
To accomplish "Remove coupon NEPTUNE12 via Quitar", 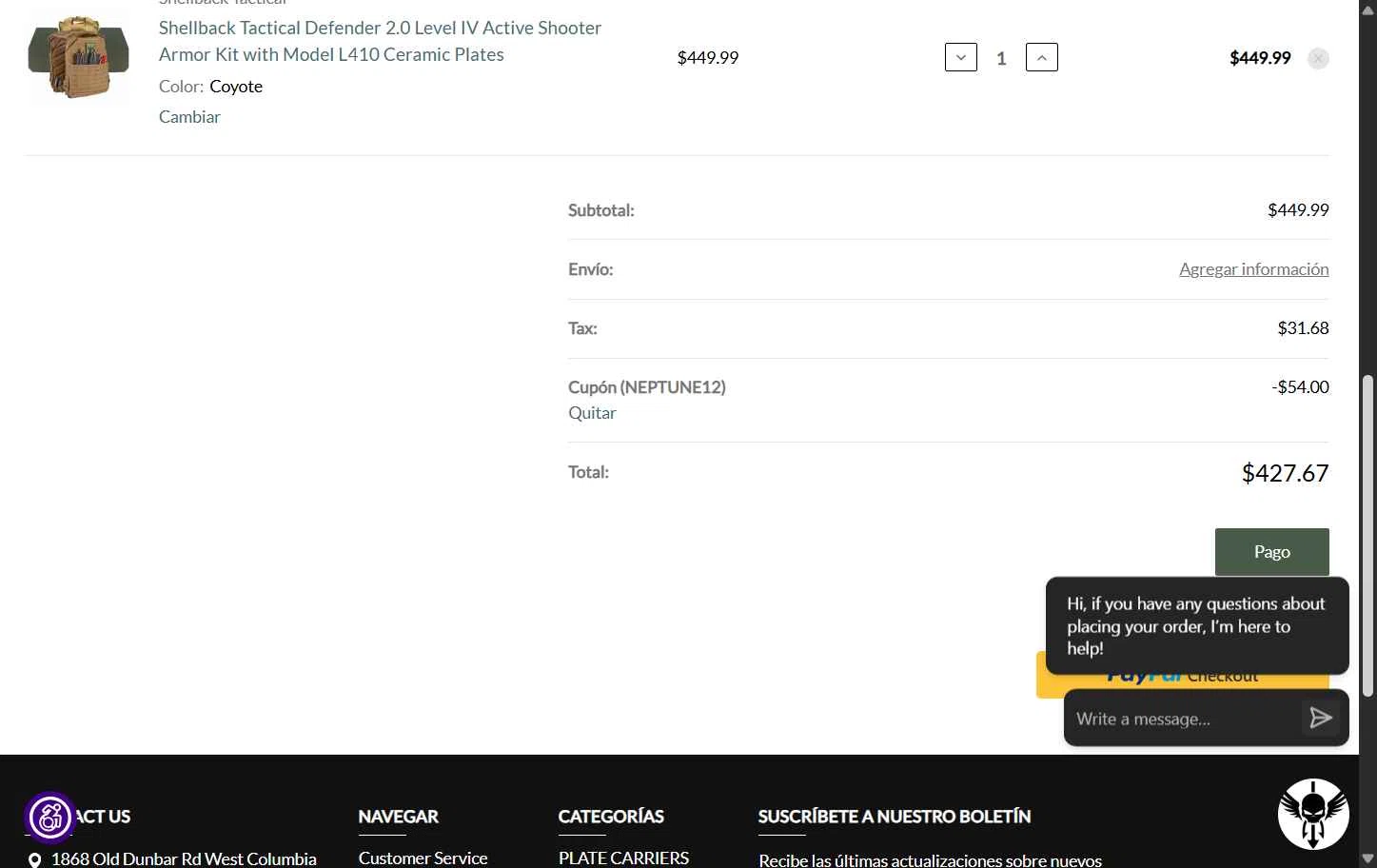I will pos(592,413).
